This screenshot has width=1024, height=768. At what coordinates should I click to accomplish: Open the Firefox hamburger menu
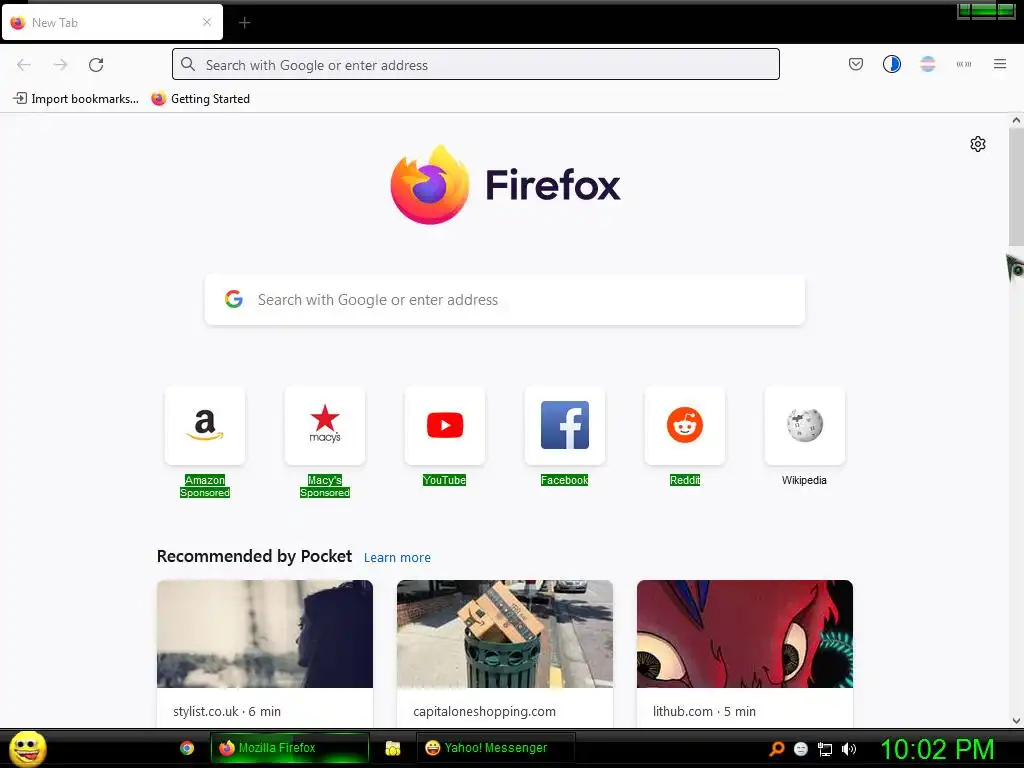[x=1000, y=64]
